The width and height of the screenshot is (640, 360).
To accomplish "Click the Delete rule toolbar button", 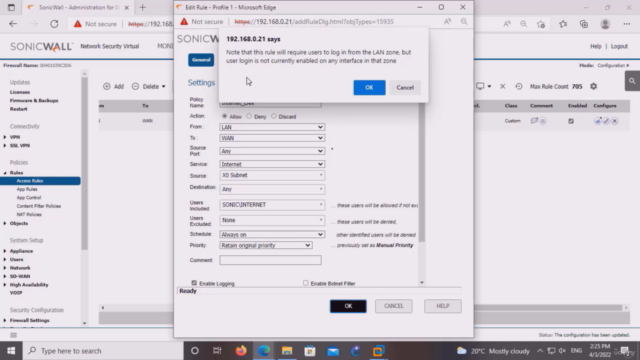I will coord(149,86).
